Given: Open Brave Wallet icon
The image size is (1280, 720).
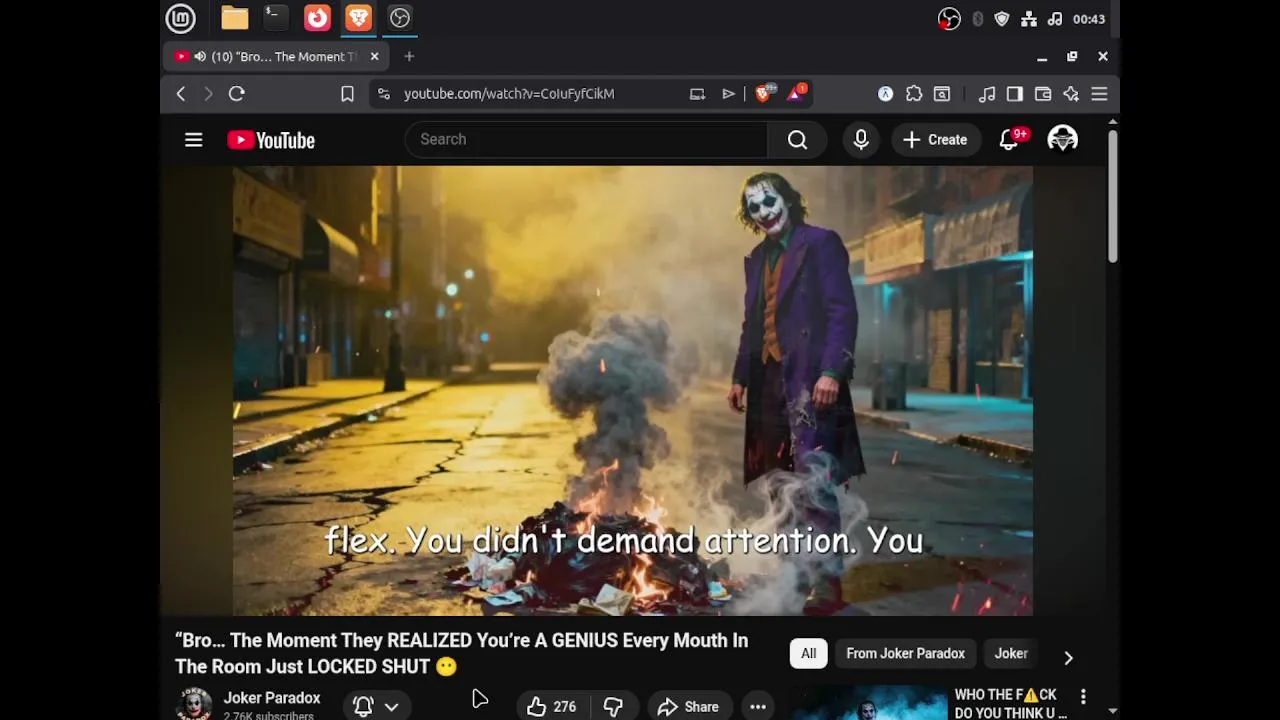Looking at the screenshot, I should click(x=1043, y=93).
